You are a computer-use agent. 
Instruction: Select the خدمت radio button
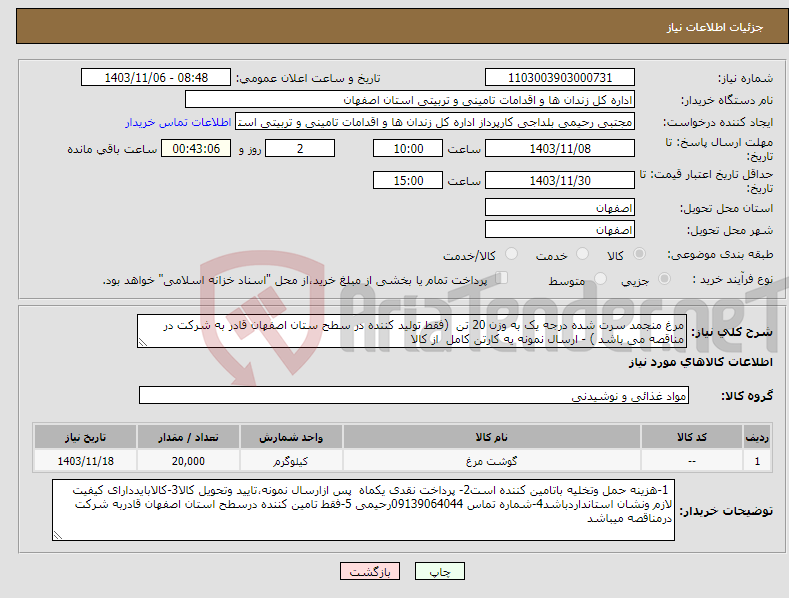click(582, 254)
